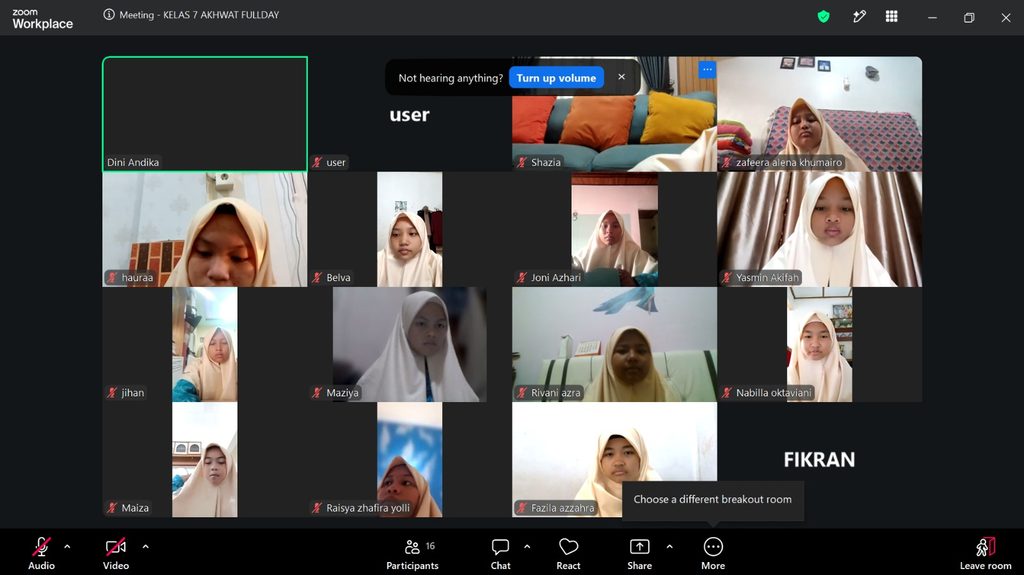Click the participant count 16
This screenshot has width=1024, height=575.
point(430,546)
